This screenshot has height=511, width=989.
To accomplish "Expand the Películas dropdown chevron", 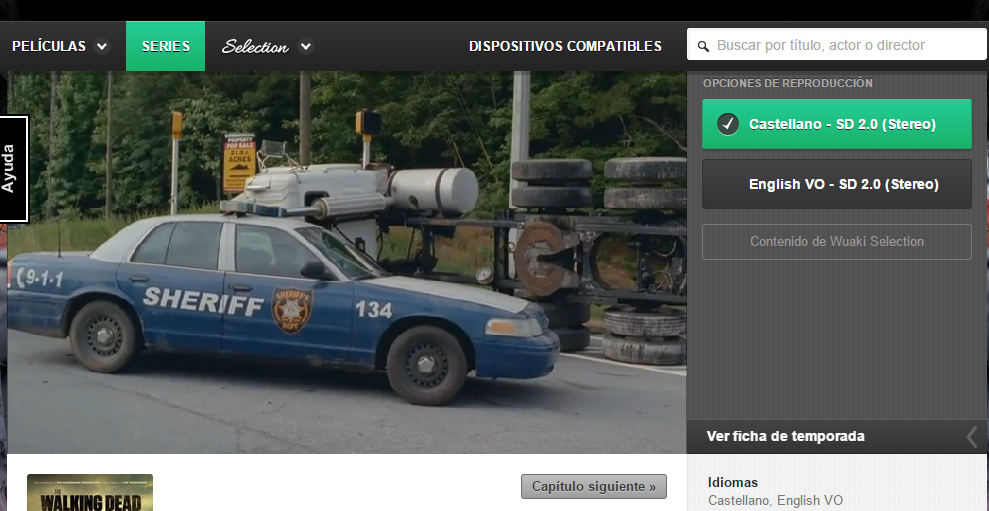I will (x=102, y=46).
